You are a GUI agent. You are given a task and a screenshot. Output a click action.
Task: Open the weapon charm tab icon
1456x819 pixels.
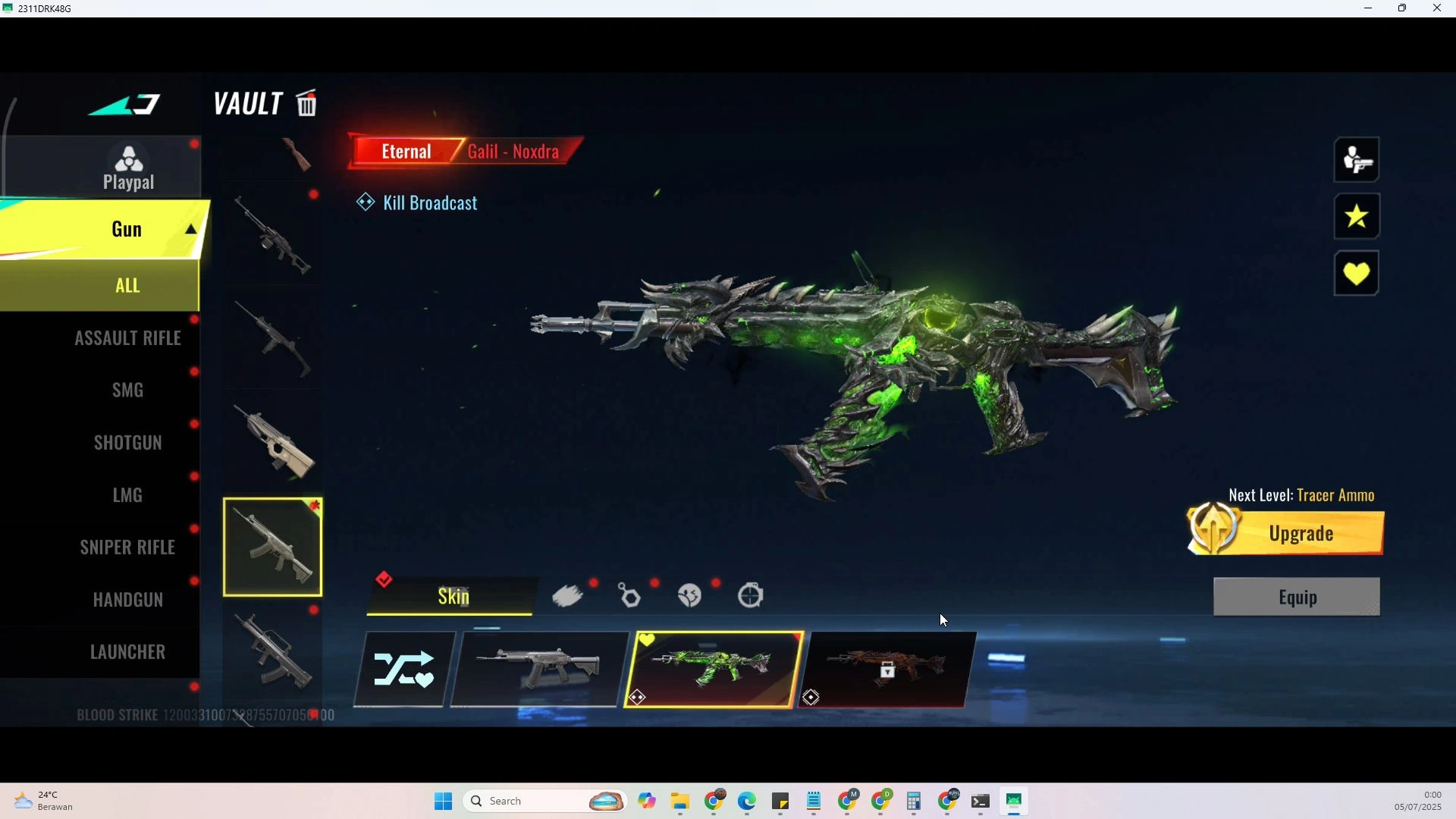(629, 597)
